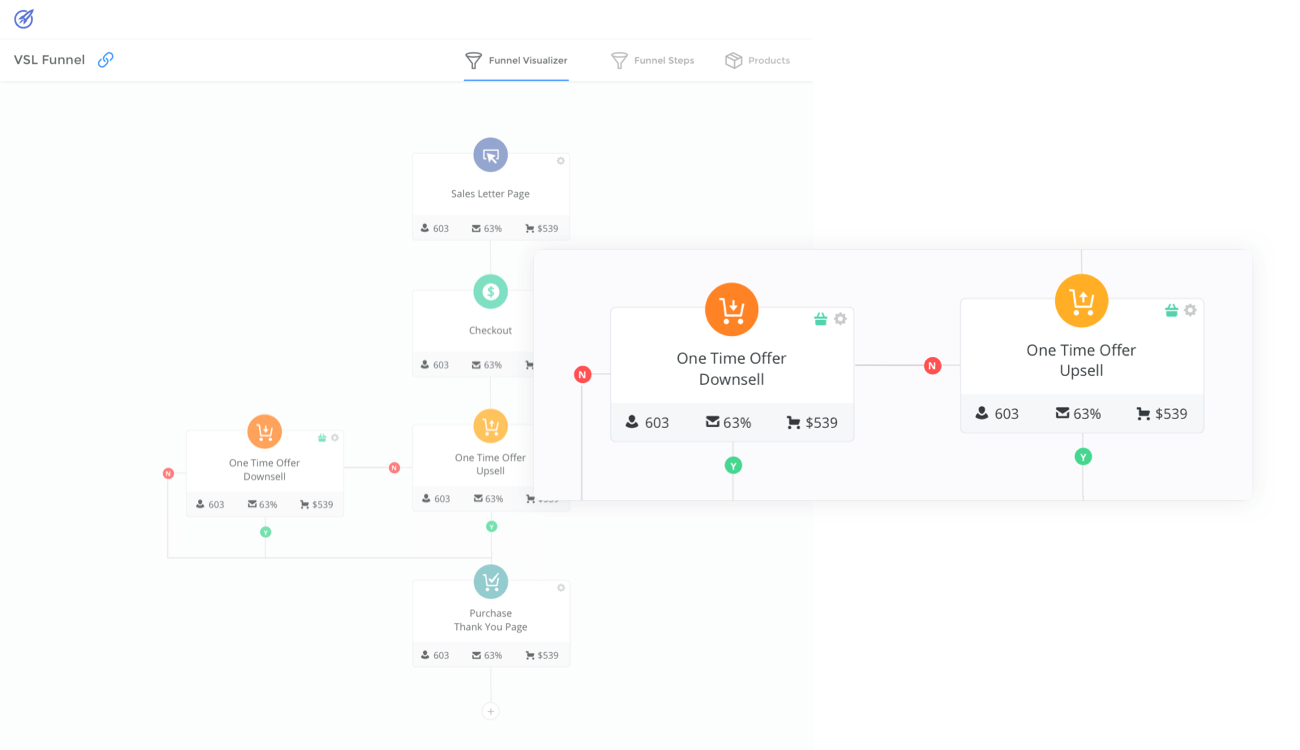The height and width of the screenshot is (750, 1300).
Task: Switch to the Funnel Steps tab
Action: pyautogui.click(x=652, y=60)
